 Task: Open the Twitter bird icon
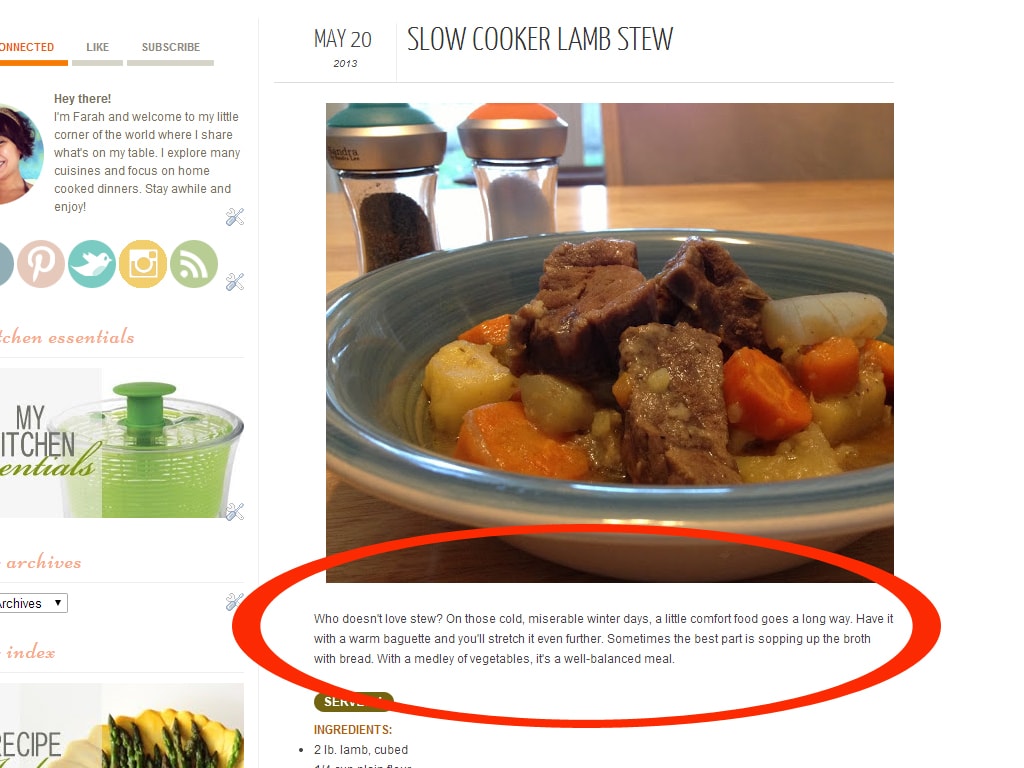[91, 264]
